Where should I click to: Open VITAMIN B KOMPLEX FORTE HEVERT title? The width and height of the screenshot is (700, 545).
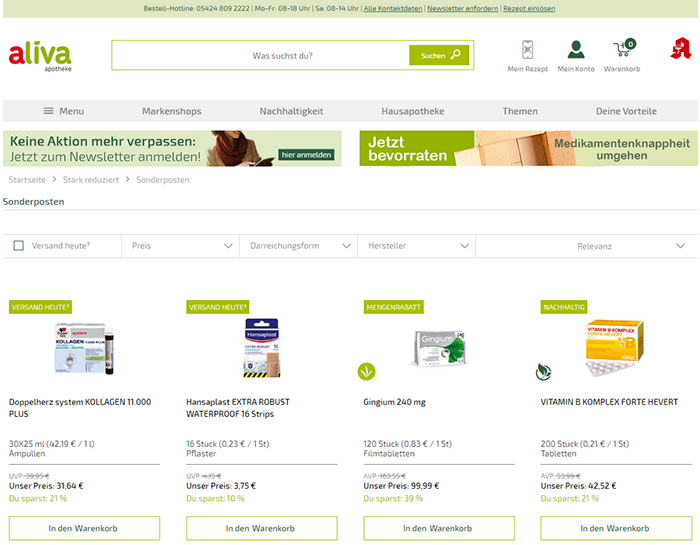click(x=609, y=402)
